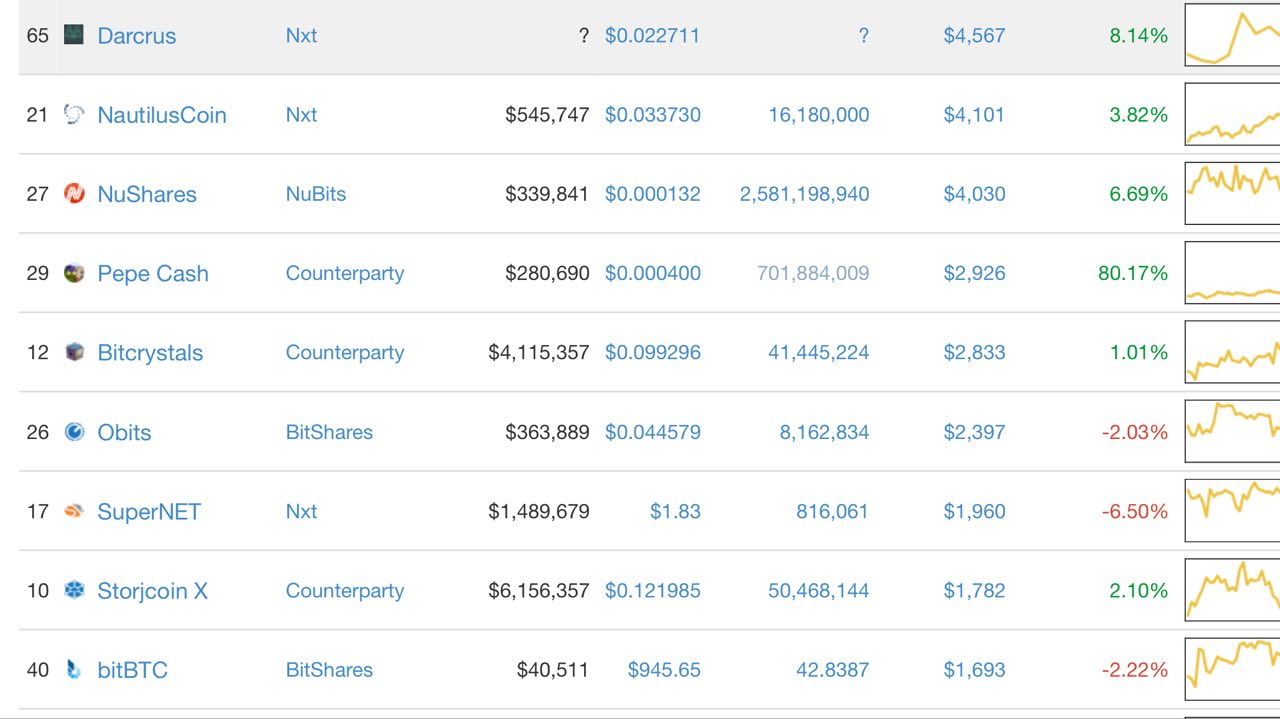This screenshot has width=1280, height=719.
Task: Click Bitcrystals price $0.099296
Action: 653,352
